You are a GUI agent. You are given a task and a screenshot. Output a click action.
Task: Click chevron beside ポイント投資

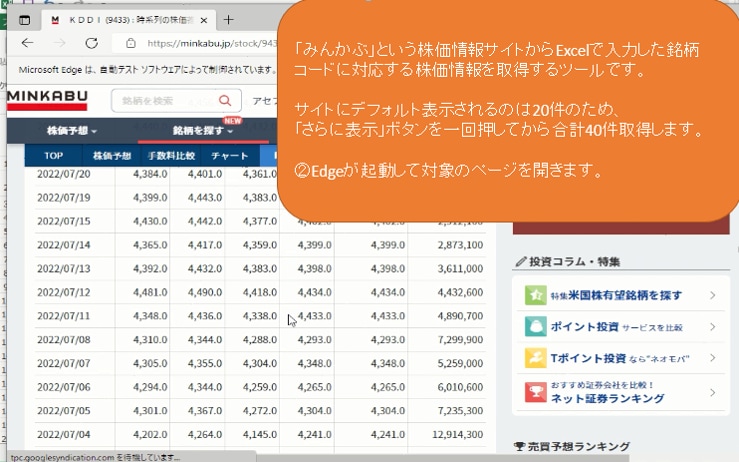pos(713,327)
